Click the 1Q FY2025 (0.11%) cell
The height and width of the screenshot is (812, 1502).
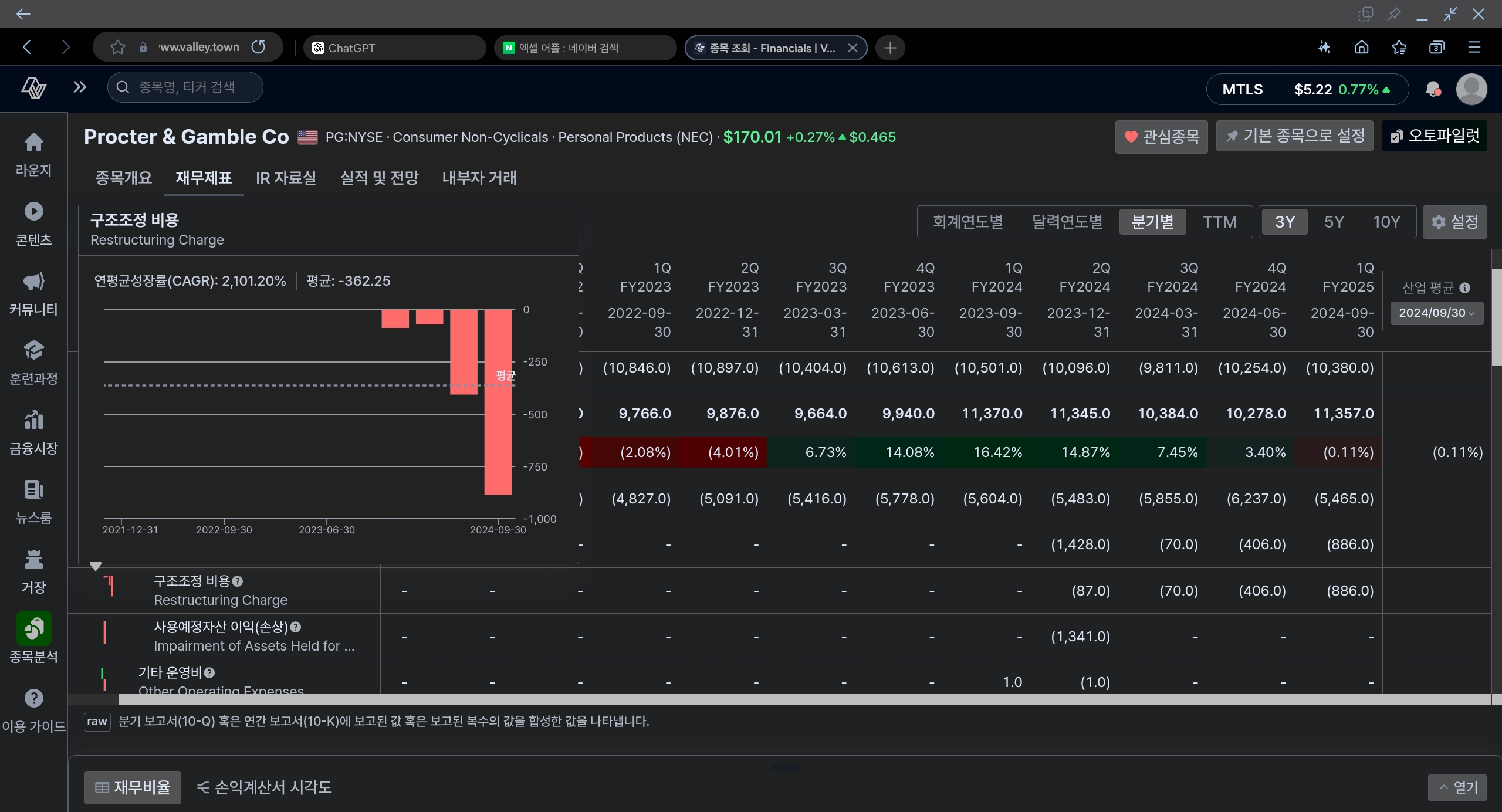(1338, 452)
